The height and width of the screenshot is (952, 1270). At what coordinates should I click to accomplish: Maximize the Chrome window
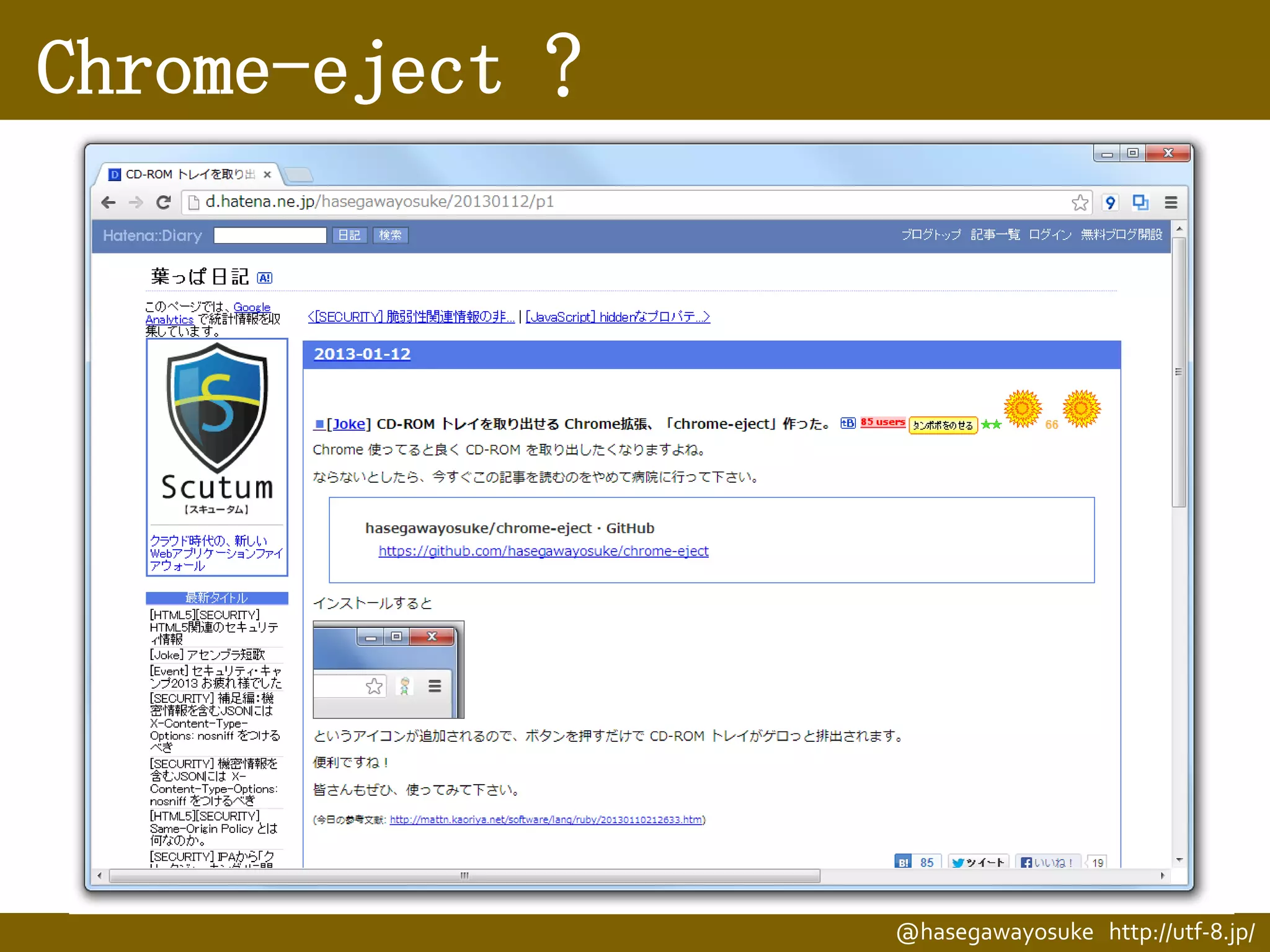coord(1133,153)
